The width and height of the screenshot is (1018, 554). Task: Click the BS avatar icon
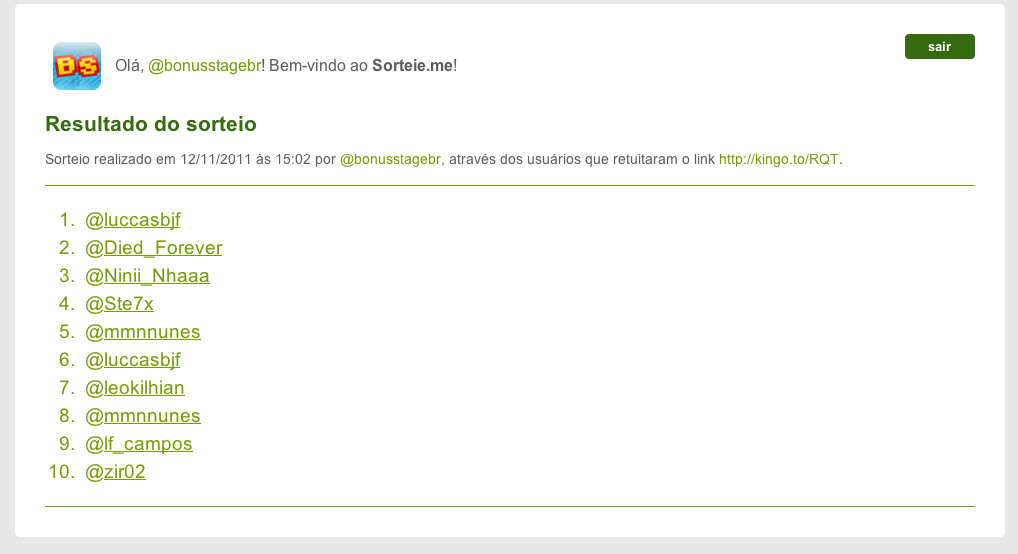pos(77,66)
